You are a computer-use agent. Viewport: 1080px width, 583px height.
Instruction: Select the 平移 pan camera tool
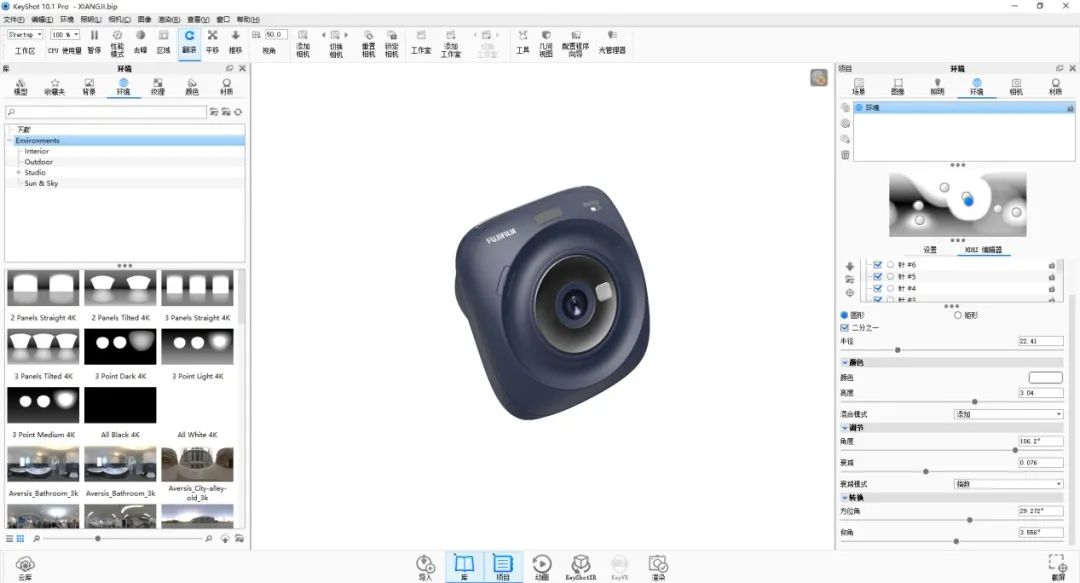[x=212, y=36]
